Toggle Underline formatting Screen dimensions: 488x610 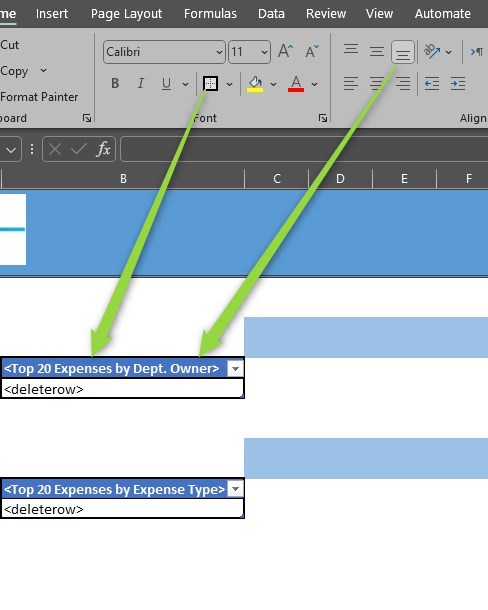(166, 83)
